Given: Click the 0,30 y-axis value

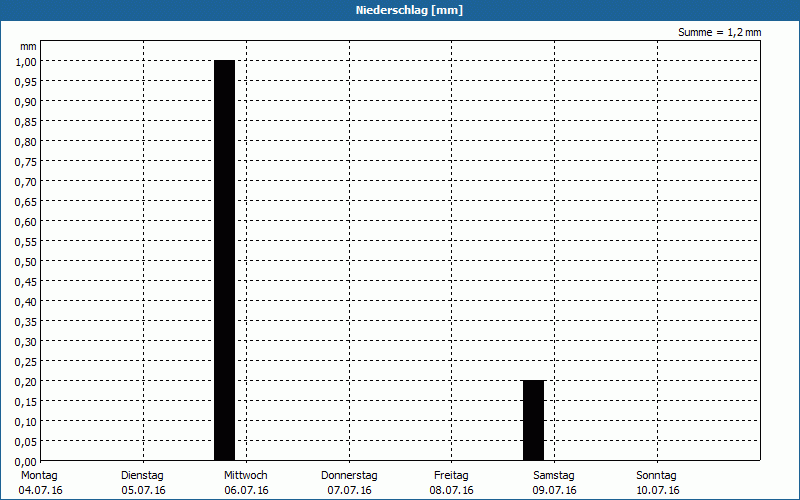Looking at the screenshot, I should [x=26, y=342].
